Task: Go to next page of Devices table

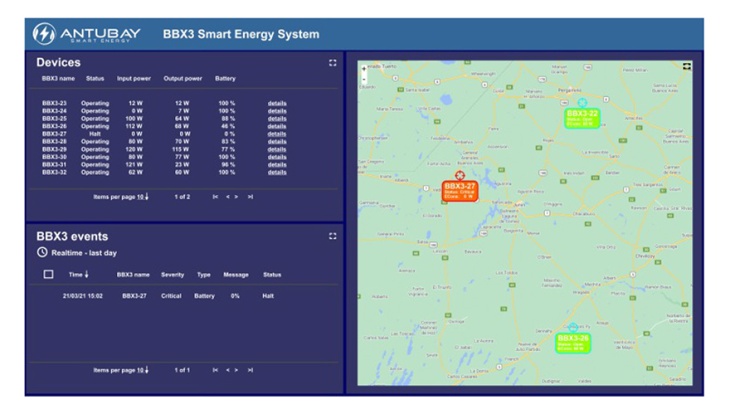Action: coord(237,197)
